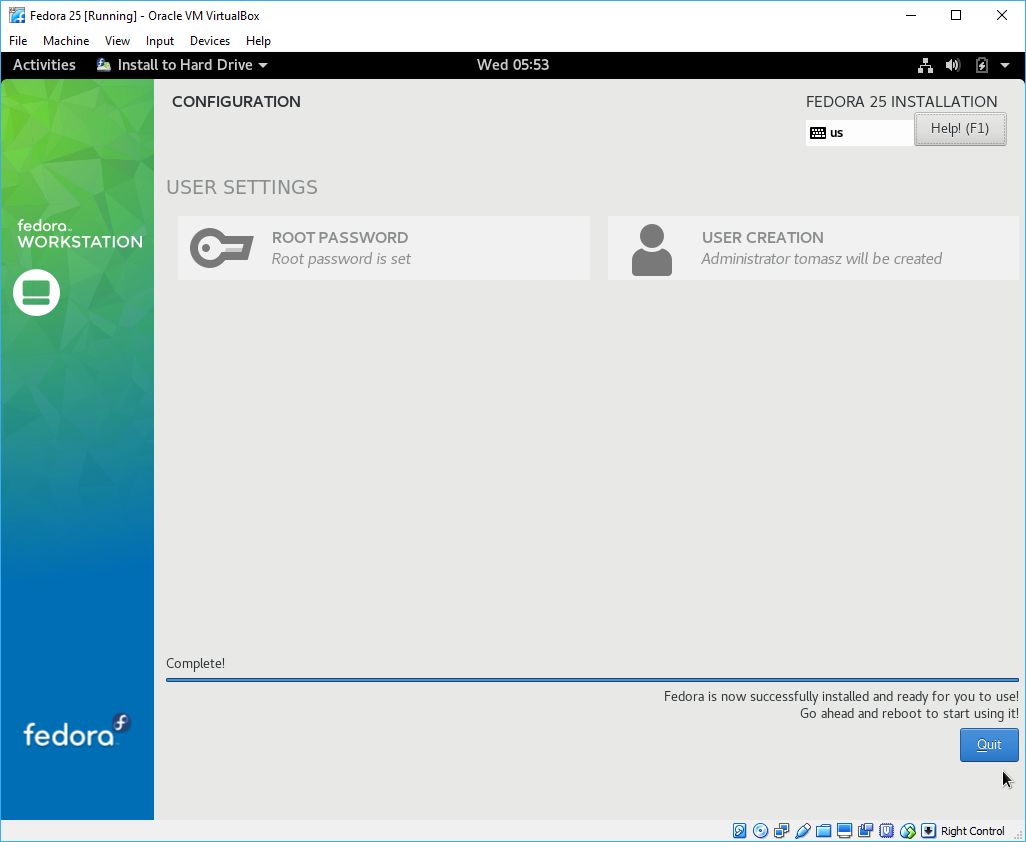The width and height of the screenshot is (1026, 842).
Task: Select the us keyboard layout indicator
Action: point(860,133)
